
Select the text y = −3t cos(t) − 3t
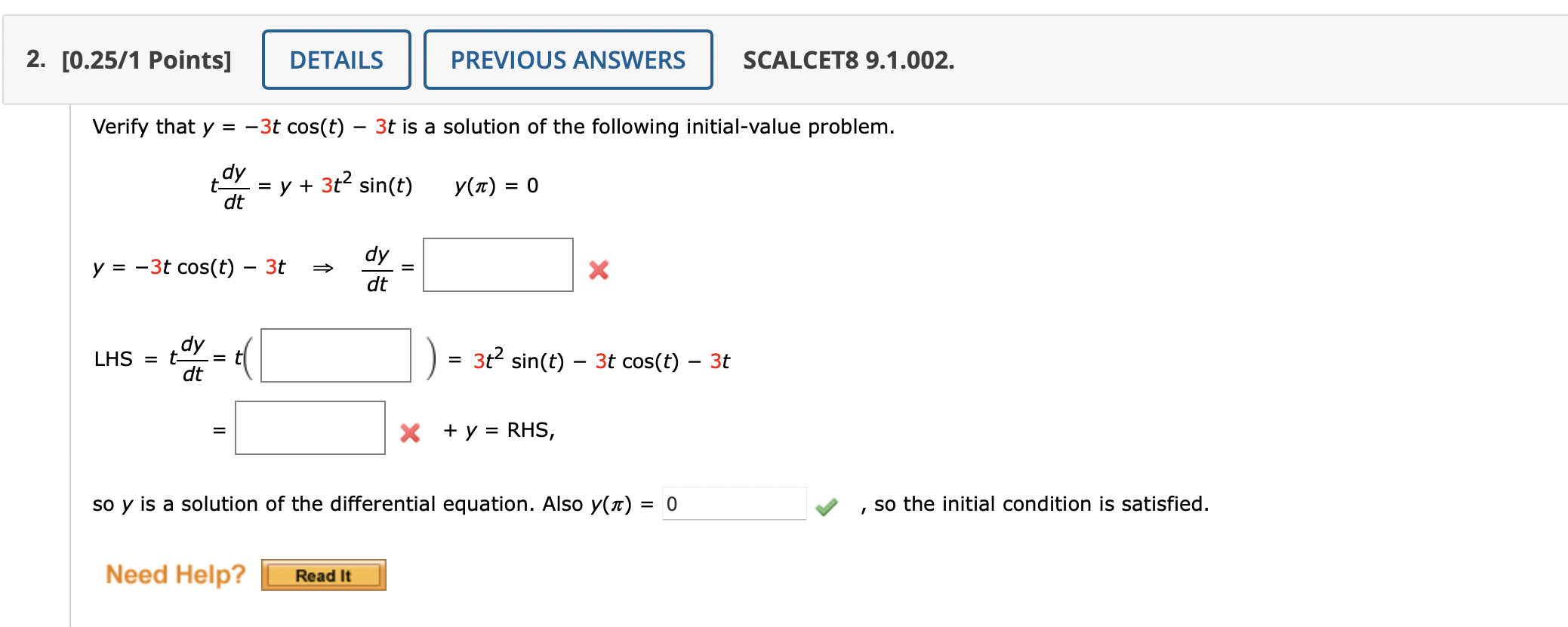(189, 266)
